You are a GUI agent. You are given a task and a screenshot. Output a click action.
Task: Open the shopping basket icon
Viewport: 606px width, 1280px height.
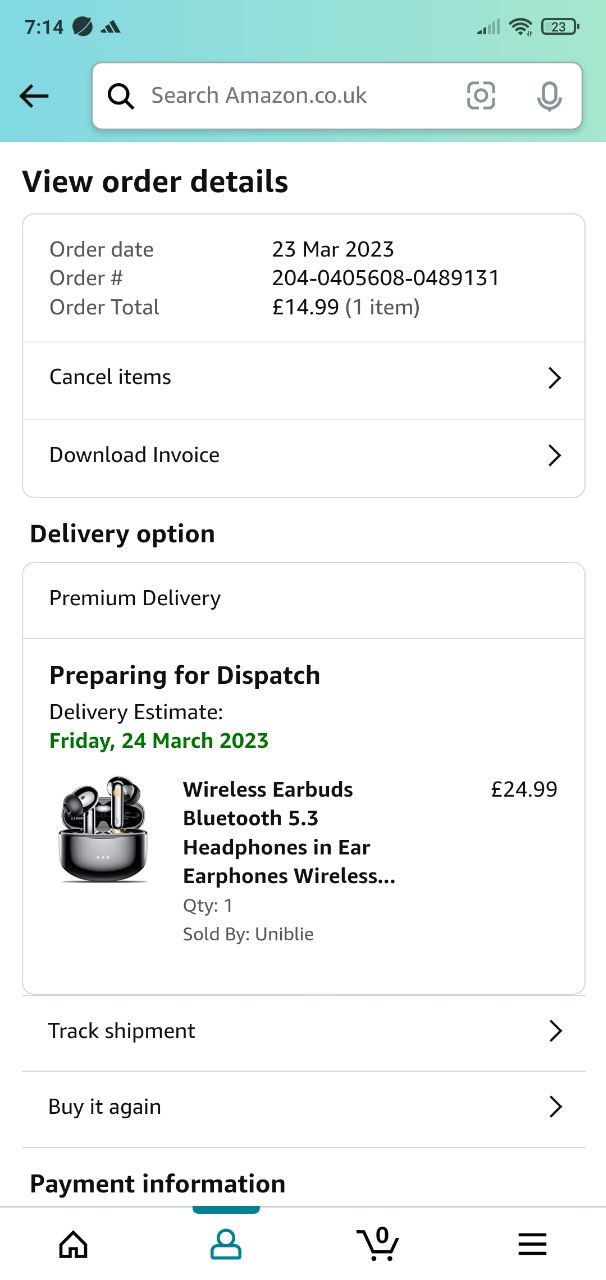click(378, 1243)
